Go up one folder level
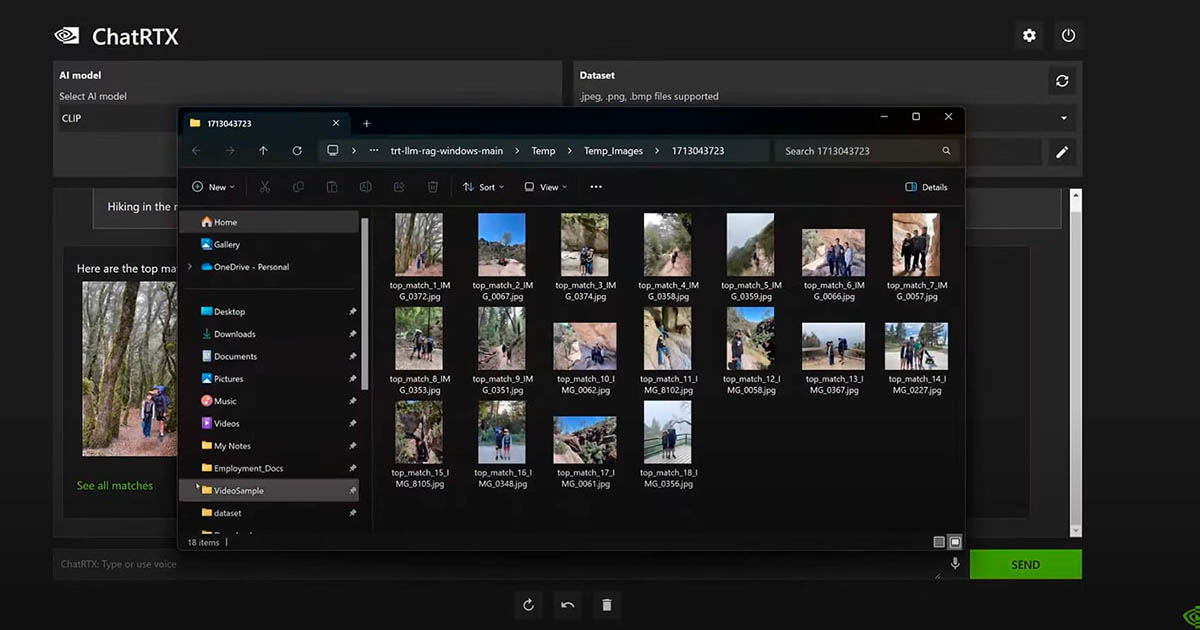 pos(263,151)
